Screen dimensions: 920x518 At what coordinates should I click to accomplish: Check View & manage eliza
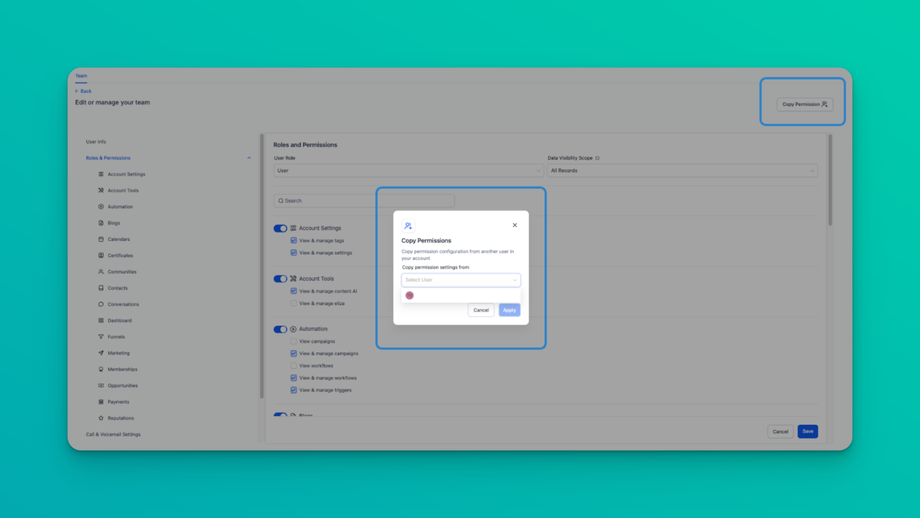293,303
